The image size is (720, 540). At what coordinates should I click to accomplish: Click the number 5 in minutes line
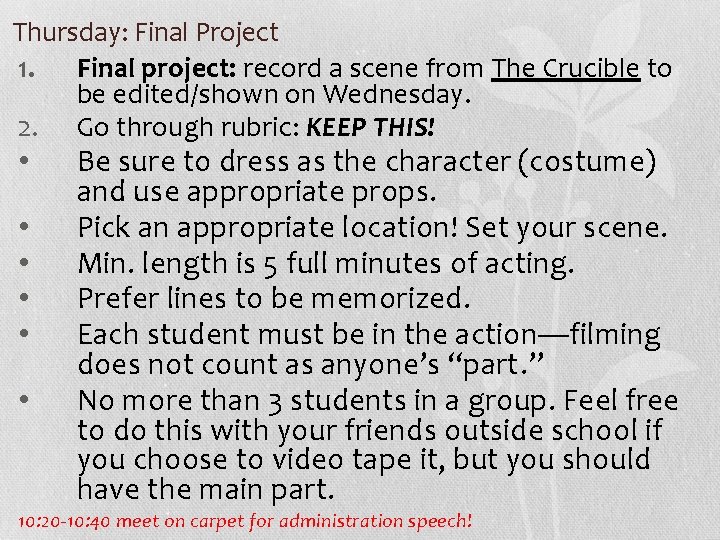tap(270, 266)
